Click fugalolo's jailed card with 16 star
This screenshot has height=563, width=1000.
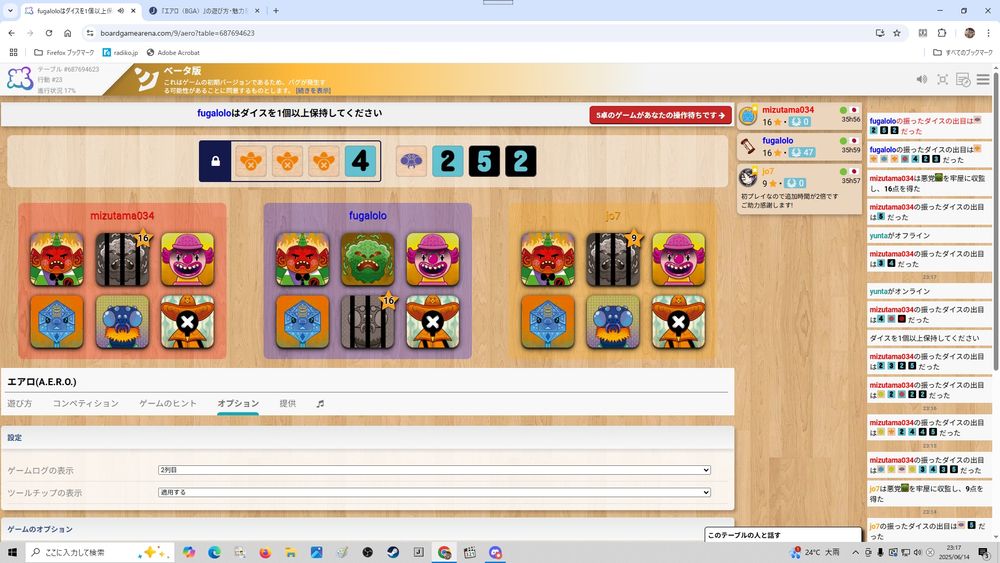click(x=367, y=322)
